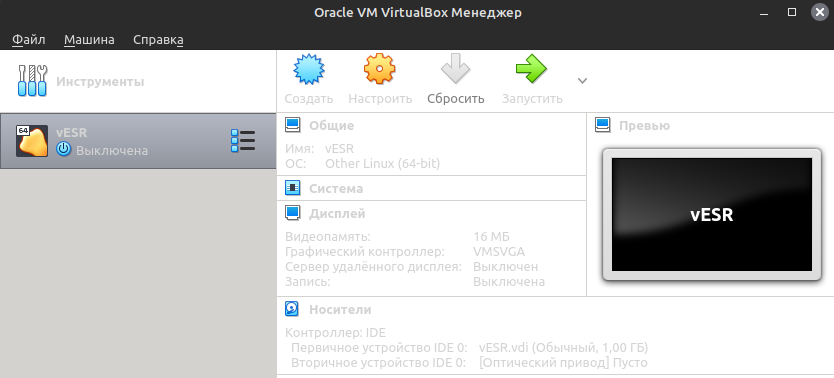This screenshot has width=834, height=378.
Task: Click the Создать new VM starburst icon
Action: pos(308,69)
